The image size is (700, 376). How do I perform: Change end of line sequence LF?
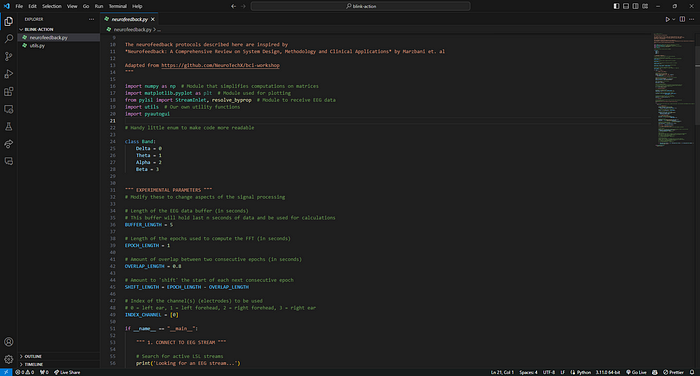coord(562,372)
